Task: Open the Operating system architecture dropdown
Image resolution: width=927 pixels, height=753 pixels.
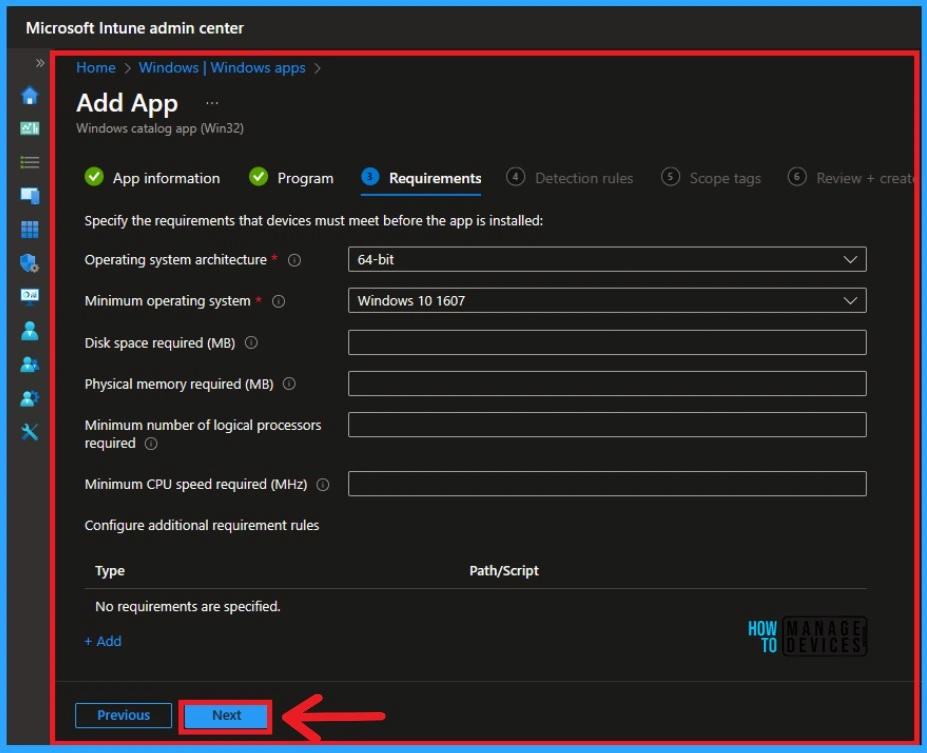Action: click(x=607, y=259)
